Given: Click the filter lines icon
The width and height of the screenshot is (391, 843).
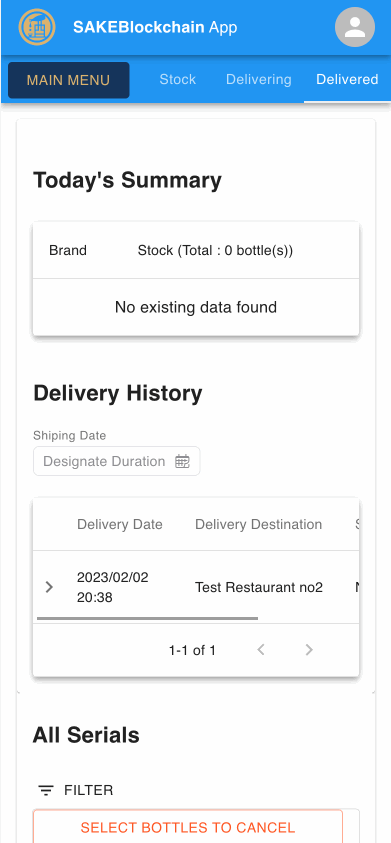Looking at the screenshot, I should pyautogui.click(x=46, y=790).
